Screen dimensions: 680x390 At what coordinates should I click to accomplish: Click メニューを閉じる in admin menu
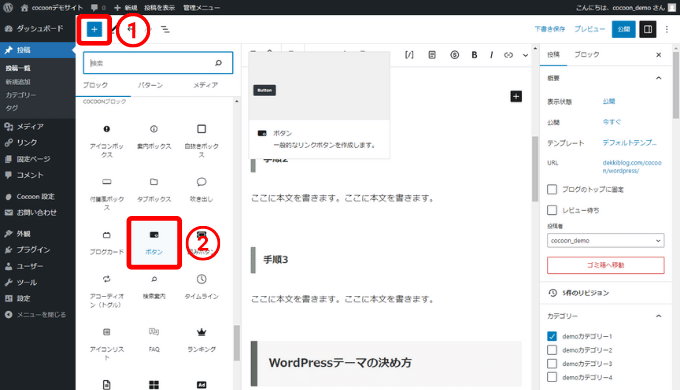pos(38,315)
